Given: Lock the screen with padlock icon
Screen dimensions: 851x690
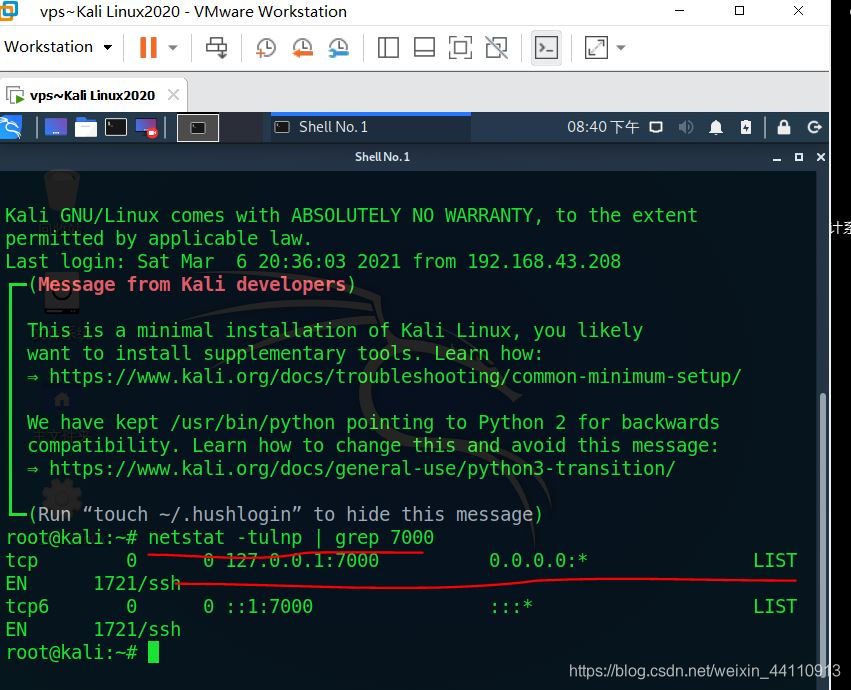Looking at the screenshot, I should [784, 128].
